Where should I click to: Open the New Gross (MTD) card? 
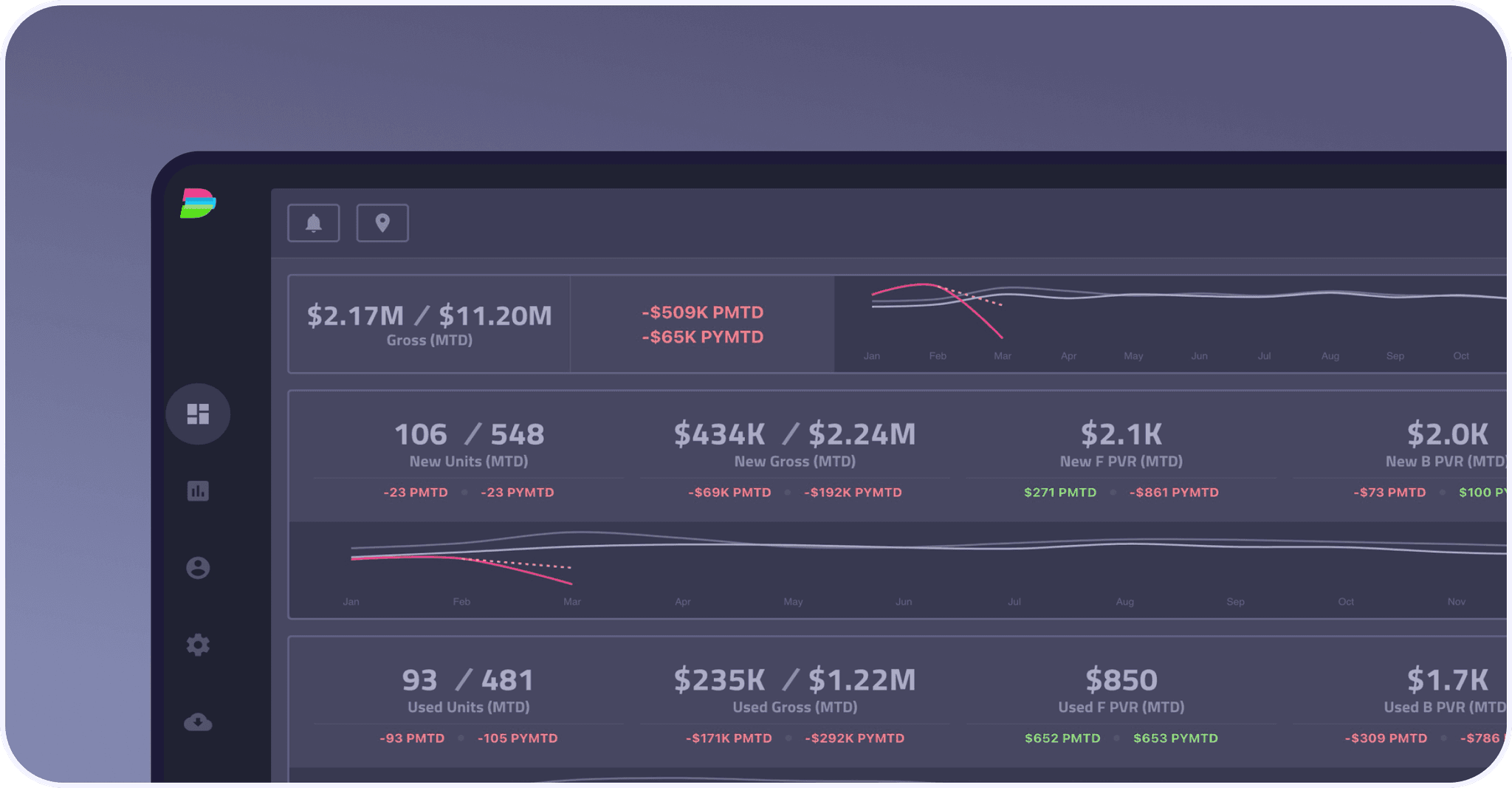[x=794, y=443]
